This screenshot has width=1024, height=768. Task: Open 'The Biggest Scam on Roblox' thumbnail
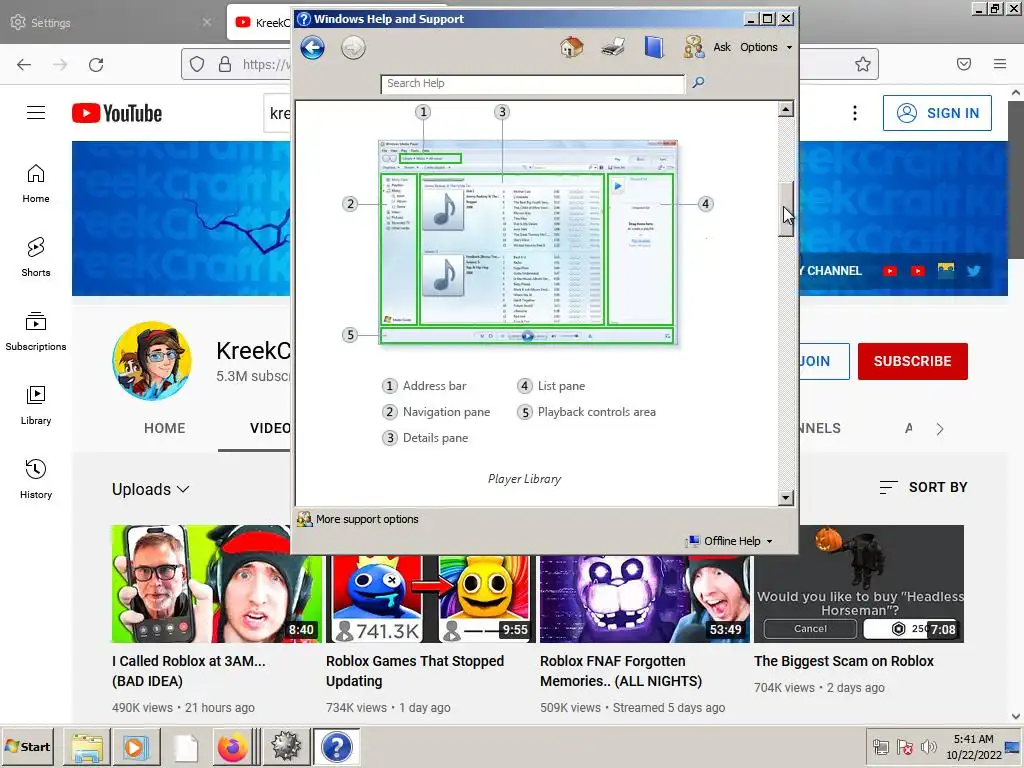(859, 584)
